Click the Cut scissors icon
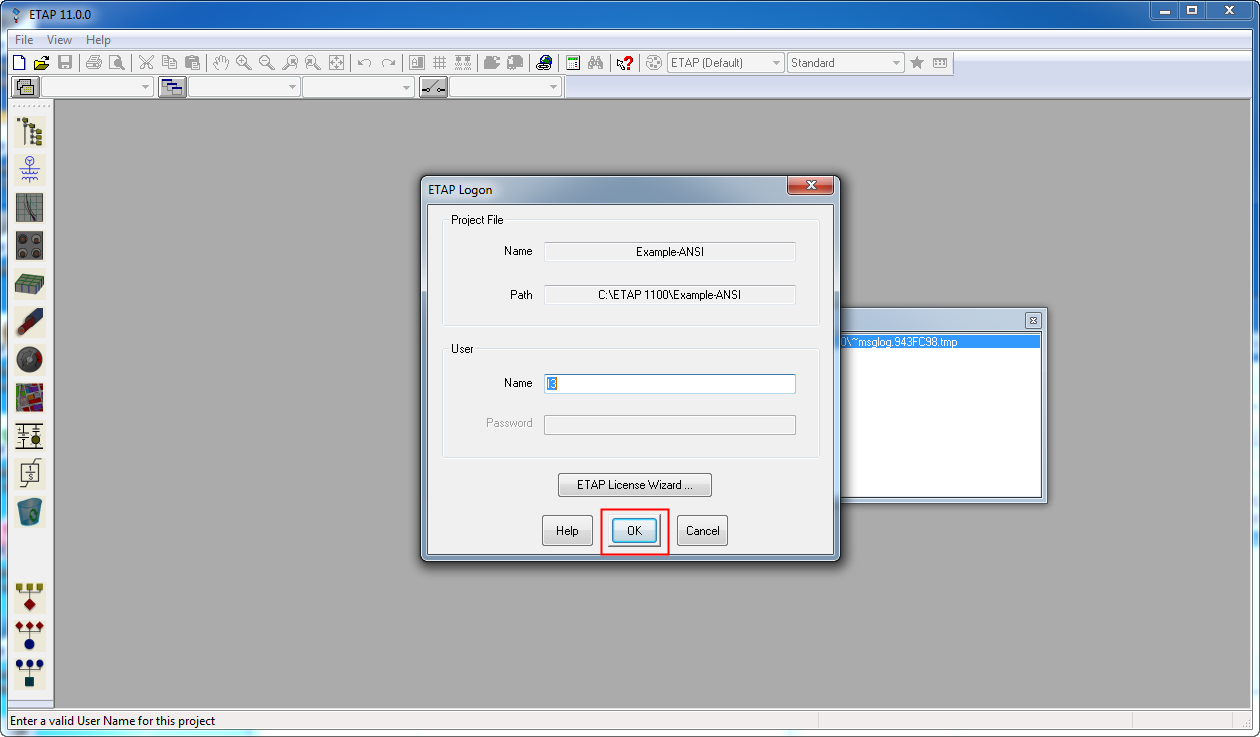This screenshot has height=737, width=1260. click(x=147, y=63)
